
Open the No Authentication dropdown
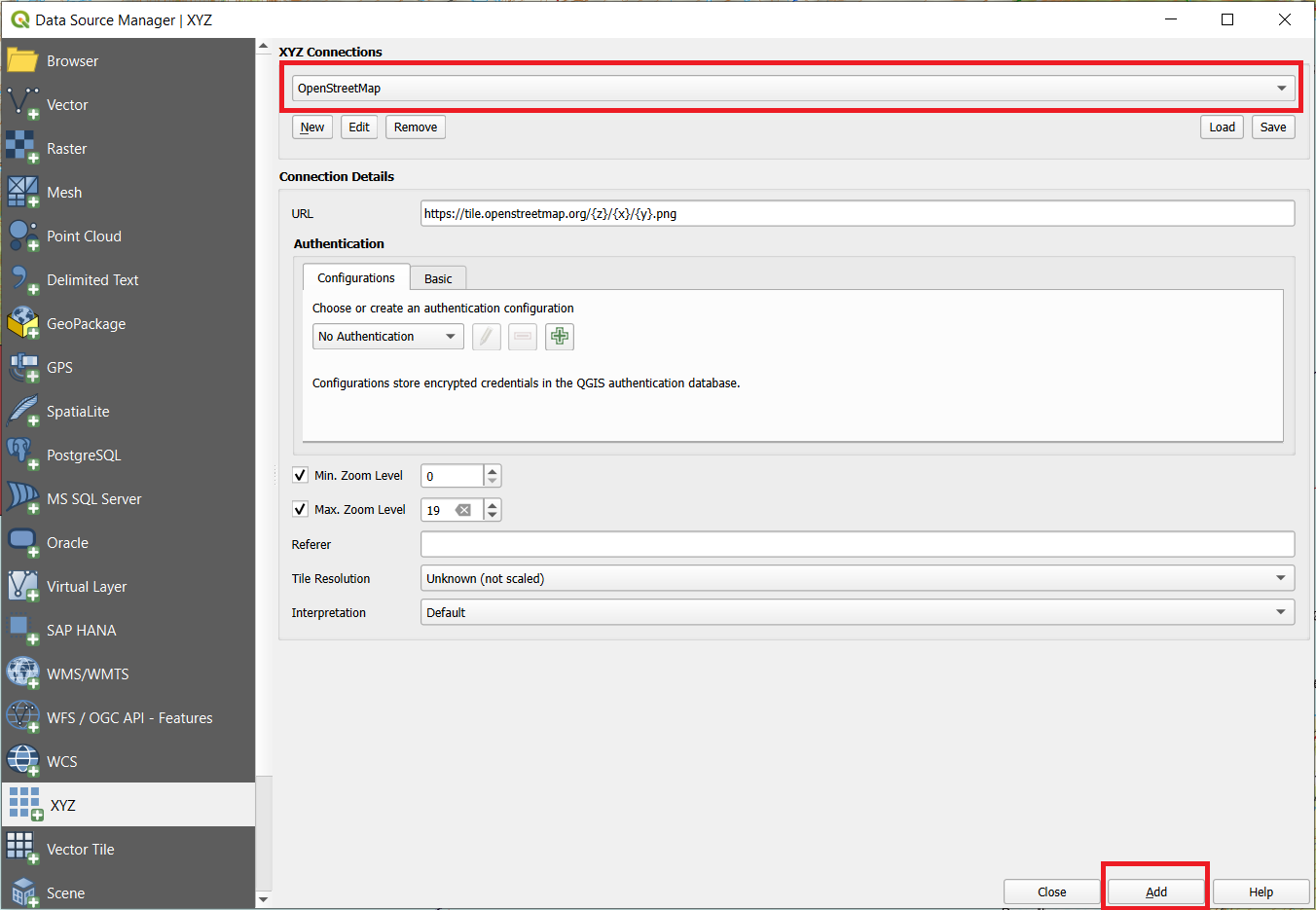tap(388, 337)
